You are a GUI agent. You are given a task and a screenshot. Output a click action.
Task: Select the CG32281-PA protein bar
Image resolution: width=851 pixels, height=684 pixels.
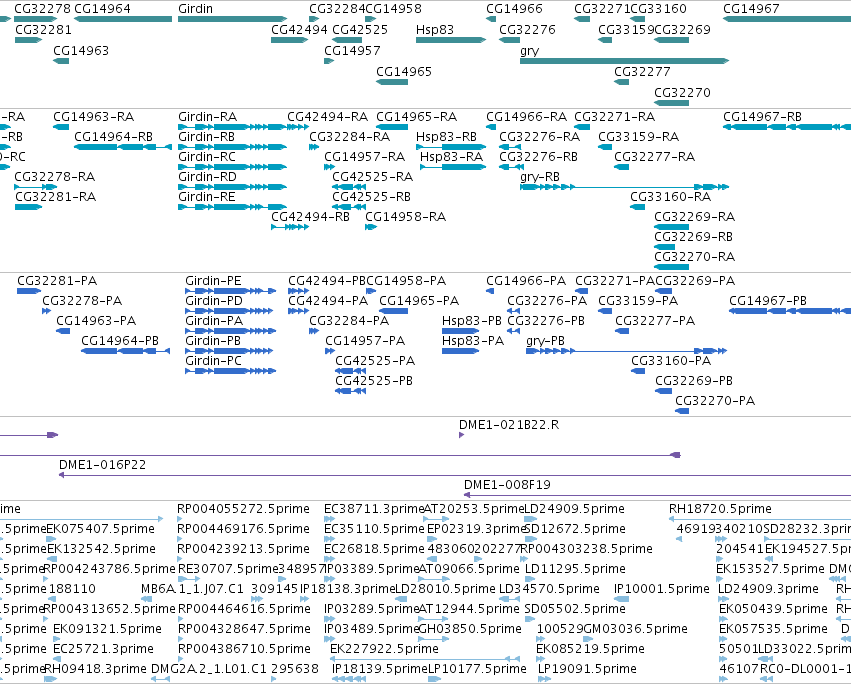coord(29,291)
